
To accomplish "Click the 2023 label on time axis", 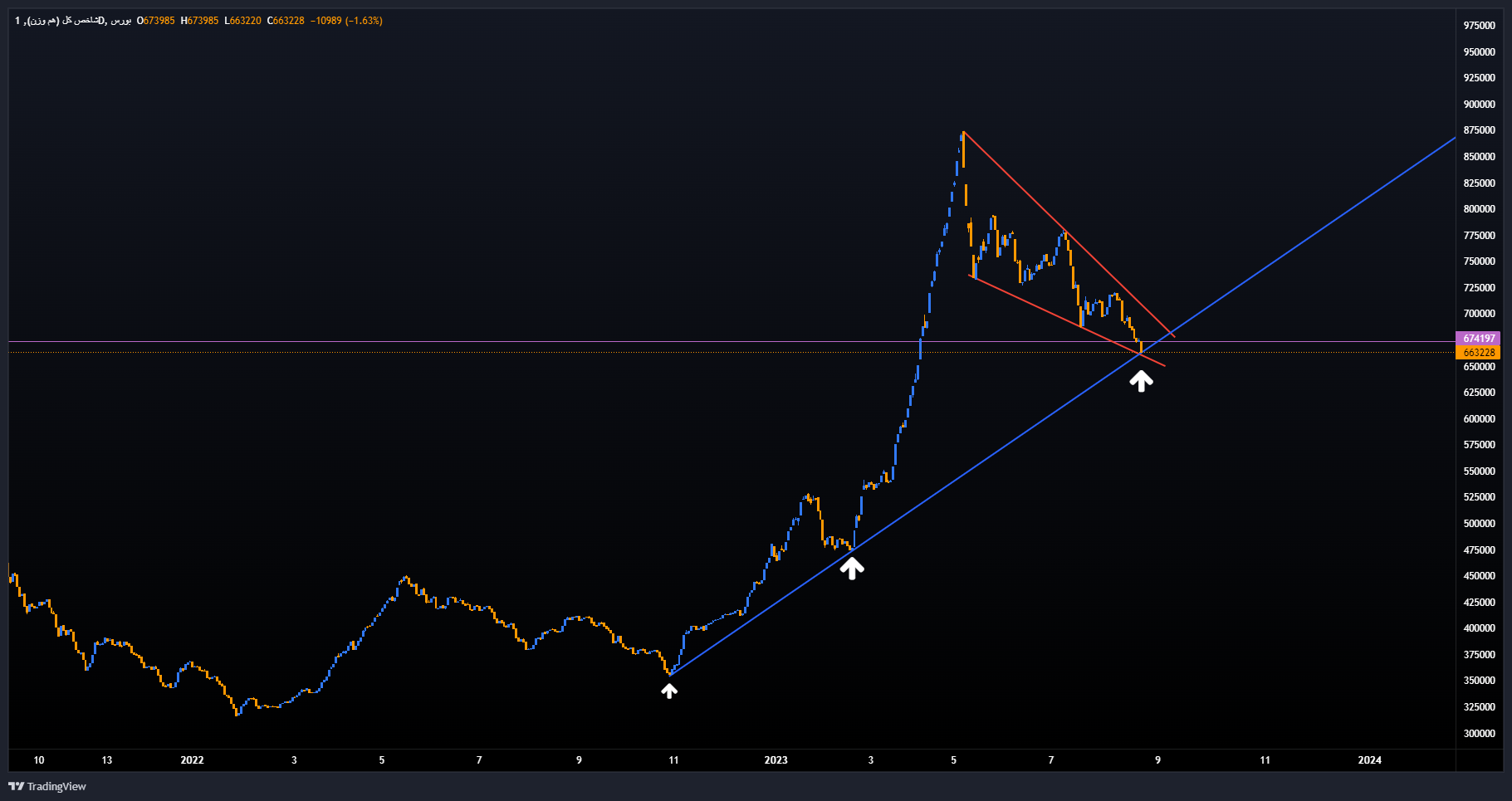I will coord(776,760).
